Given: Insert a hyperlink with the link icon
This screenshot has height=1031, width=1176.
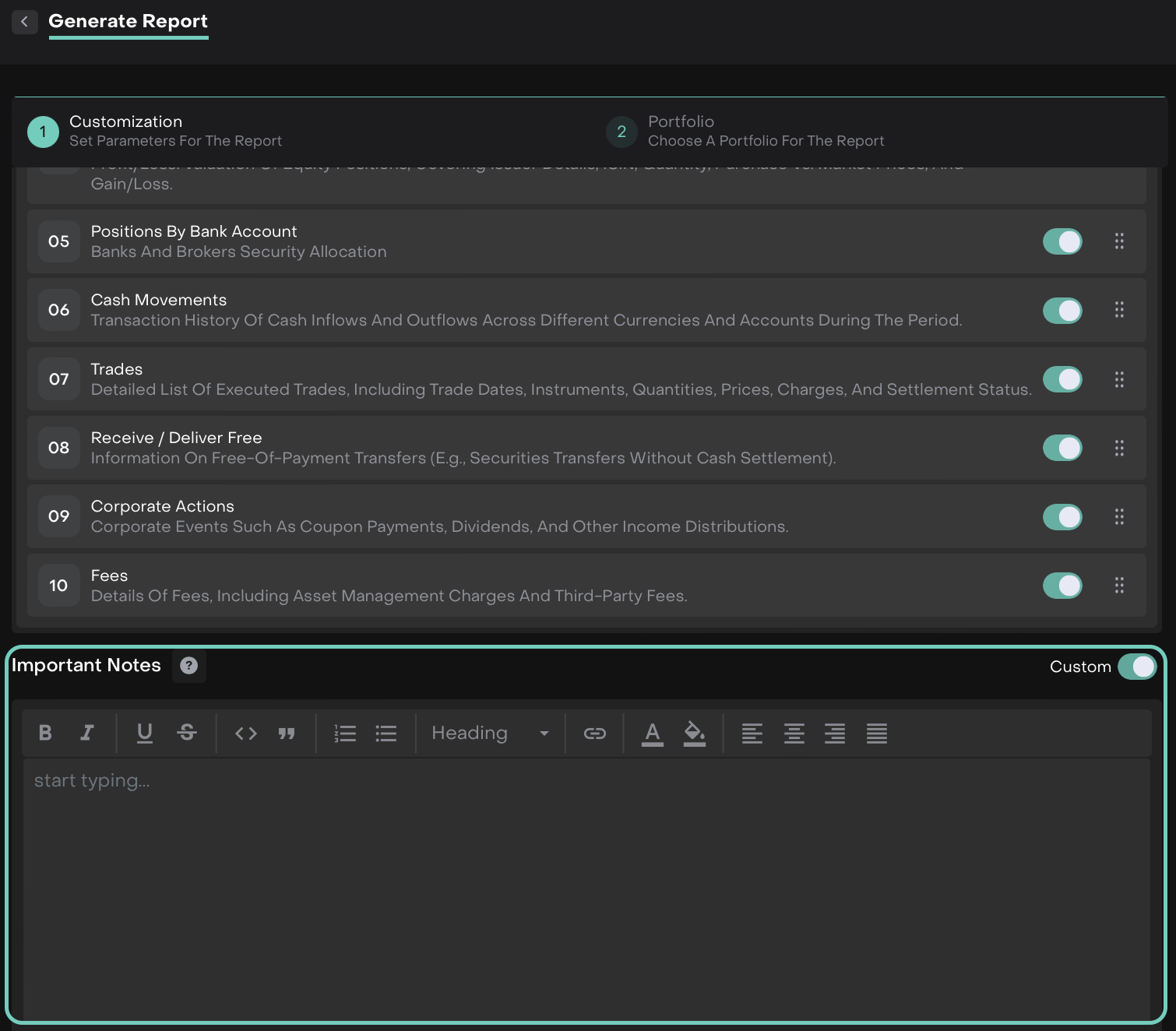Looking at the screenshot, I should (595, 733).
